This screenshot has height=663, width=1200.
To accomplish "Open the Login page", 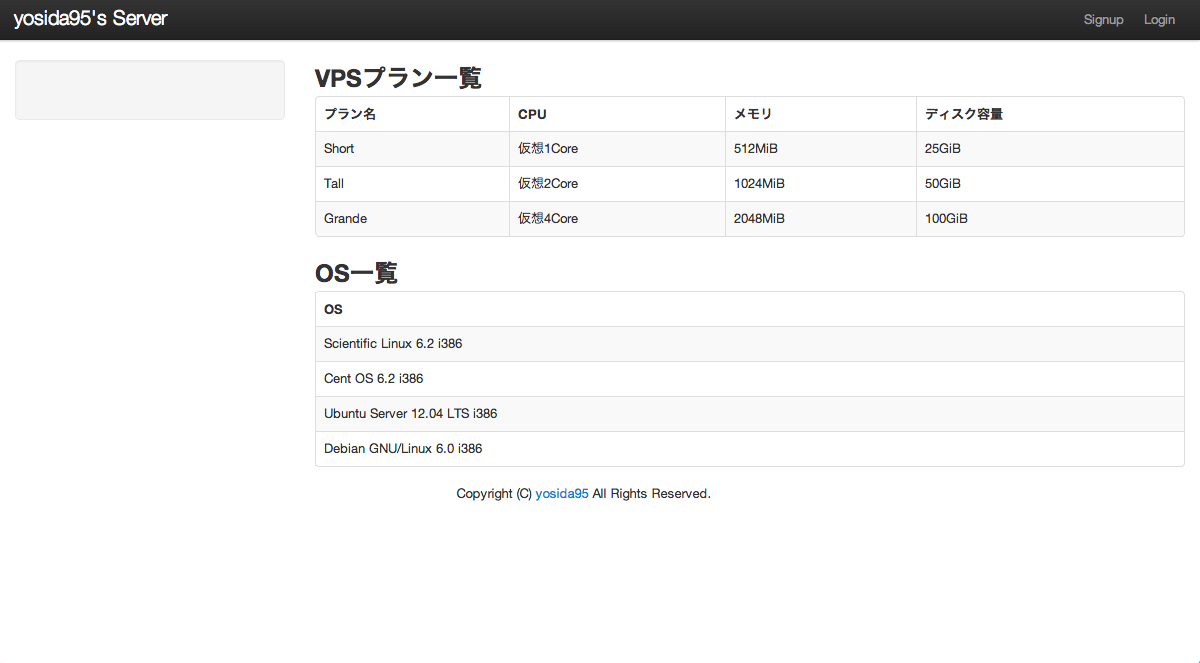I will click(x=1159, y=20).
